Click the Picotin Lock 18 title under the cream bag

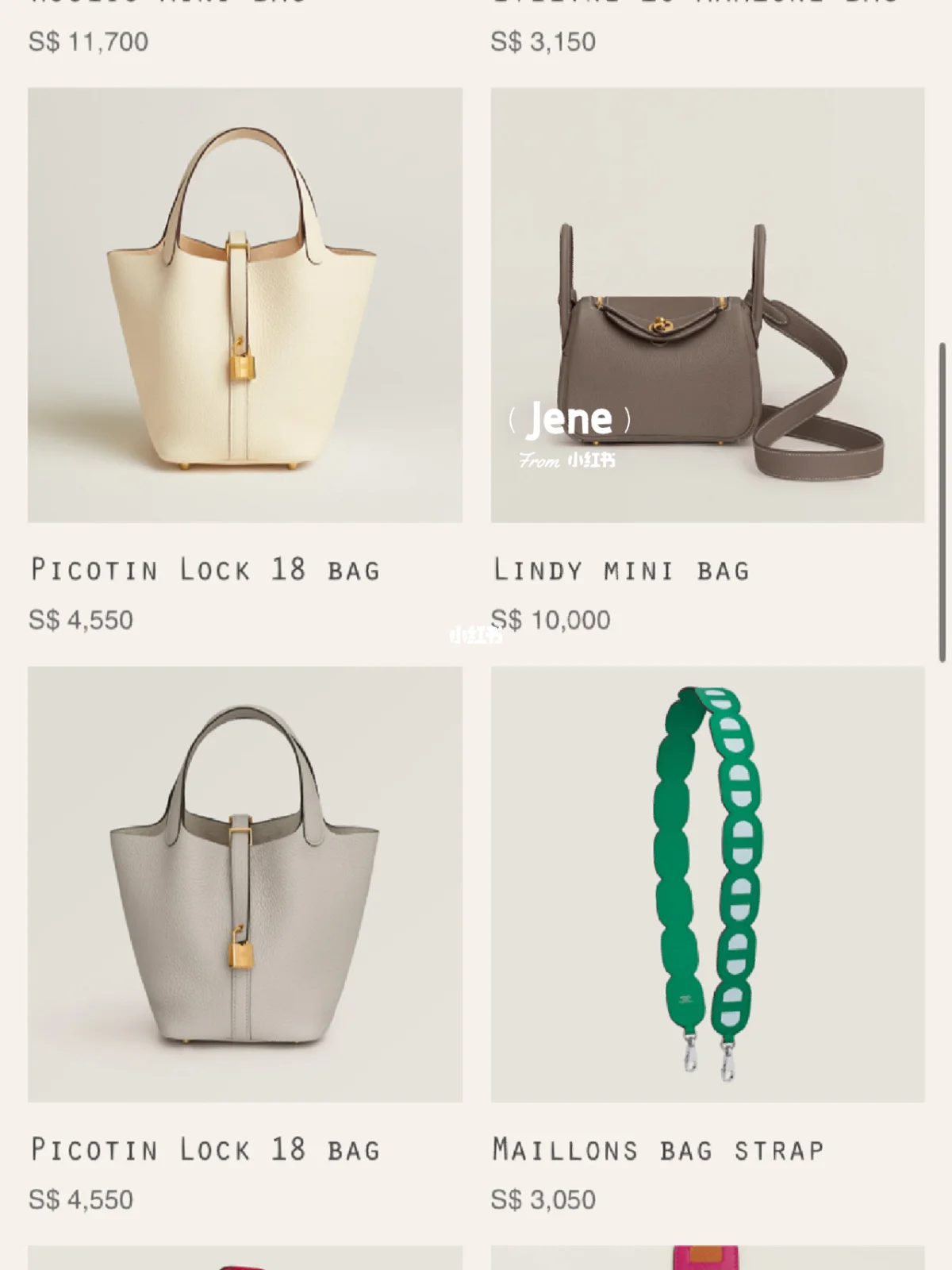click(x=205, y=569)
